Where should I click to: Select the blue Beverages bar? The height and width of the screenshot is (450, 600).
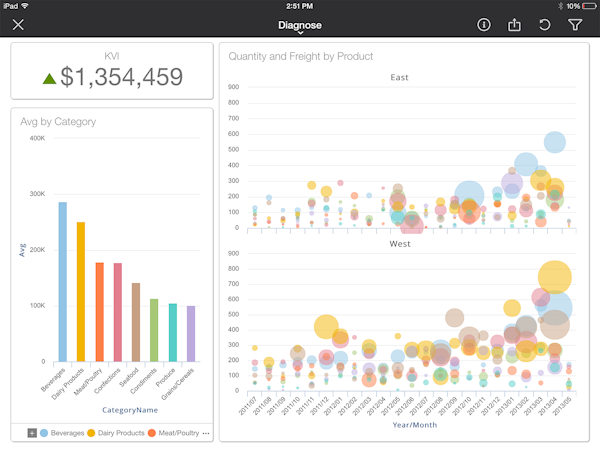point(62,282)
